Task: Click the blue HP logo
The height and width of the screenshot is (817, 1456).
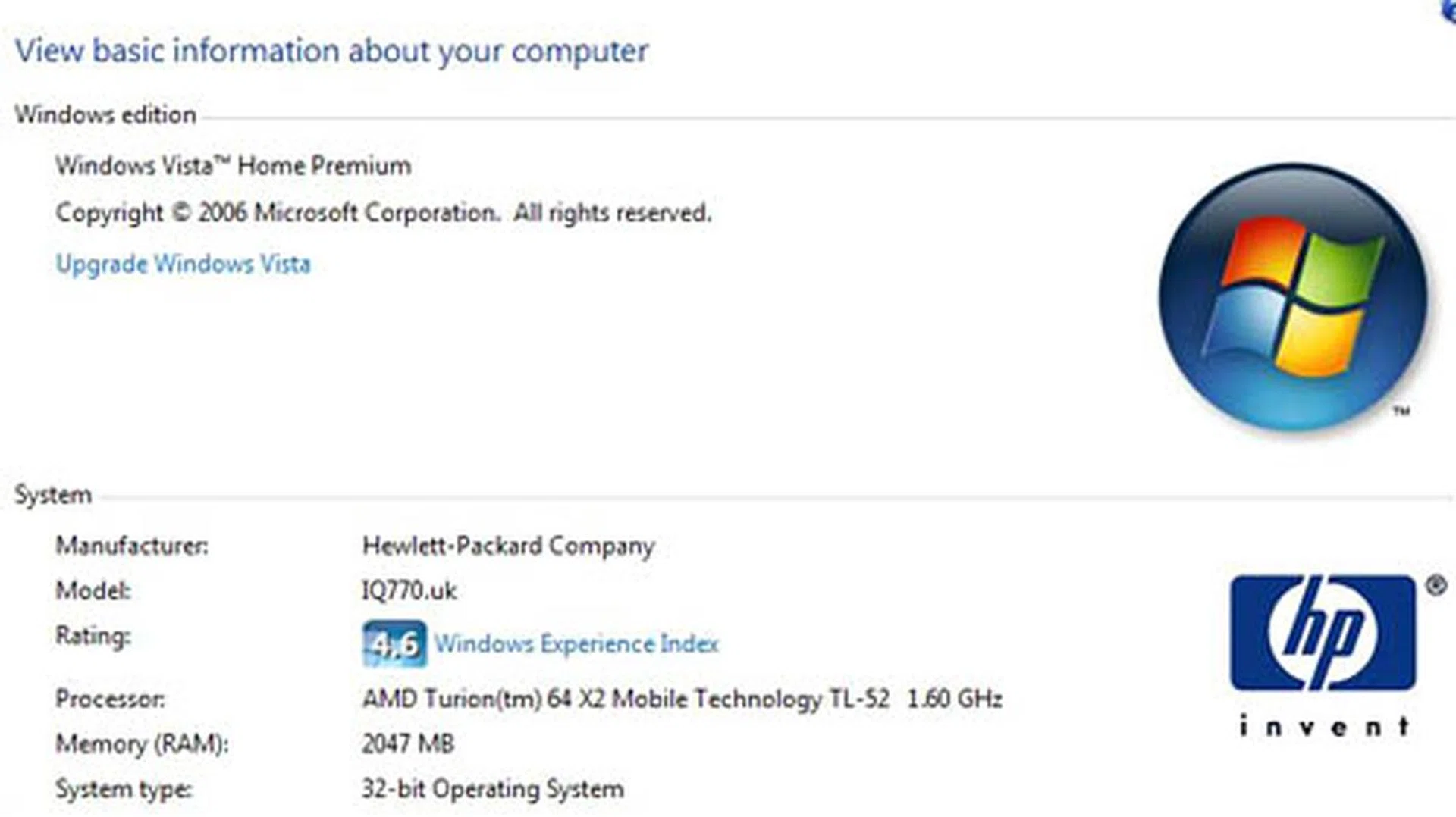Action: tap(1323, 633)
